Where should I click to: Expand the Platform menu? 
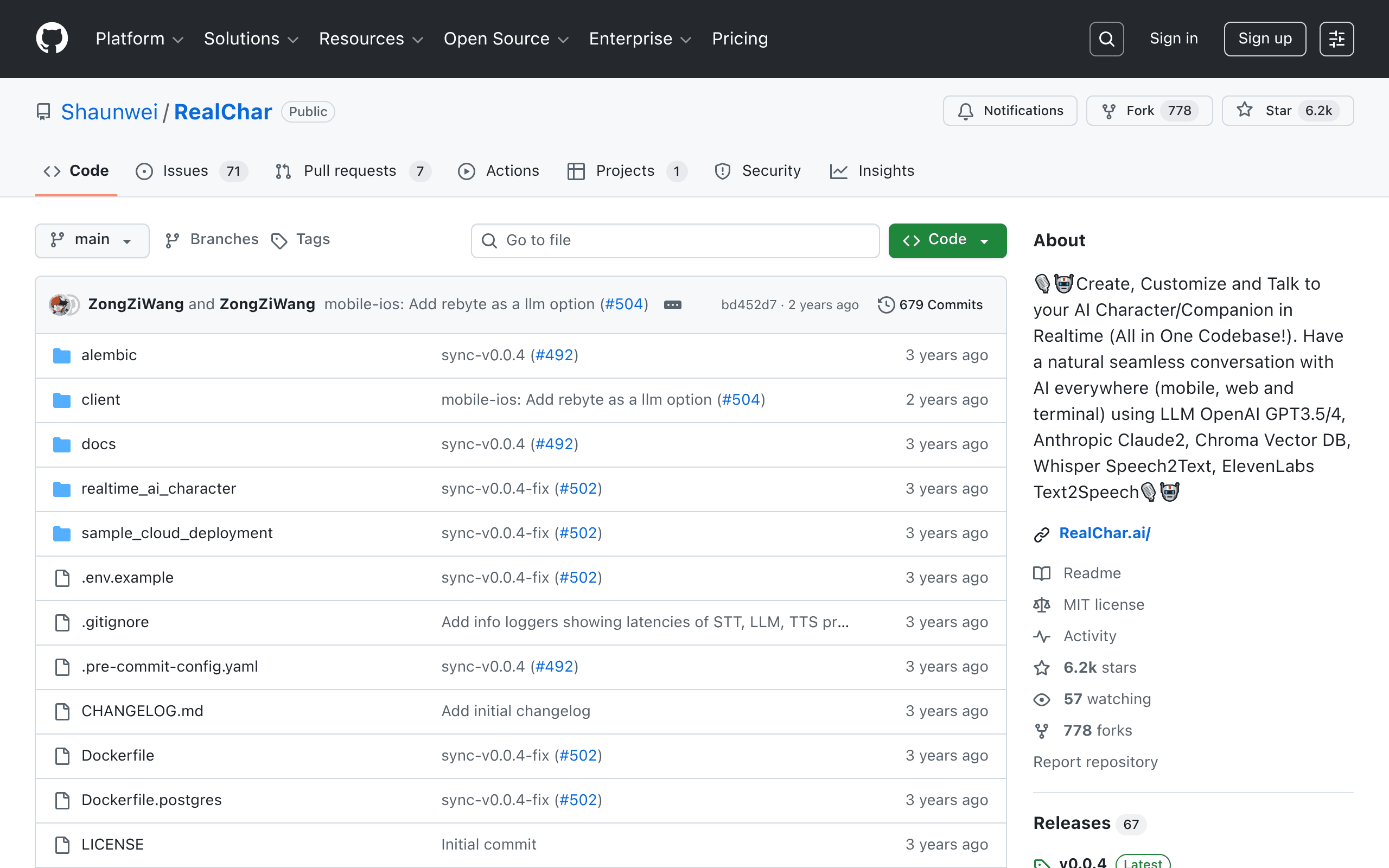point(139,39)
